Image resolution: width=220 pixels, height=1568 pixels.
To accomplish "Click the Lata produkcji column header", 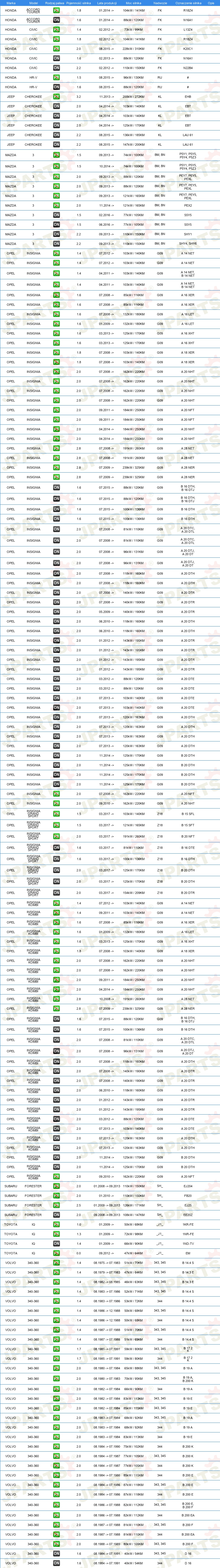I will pyautogui.click(x=106, y=3).
